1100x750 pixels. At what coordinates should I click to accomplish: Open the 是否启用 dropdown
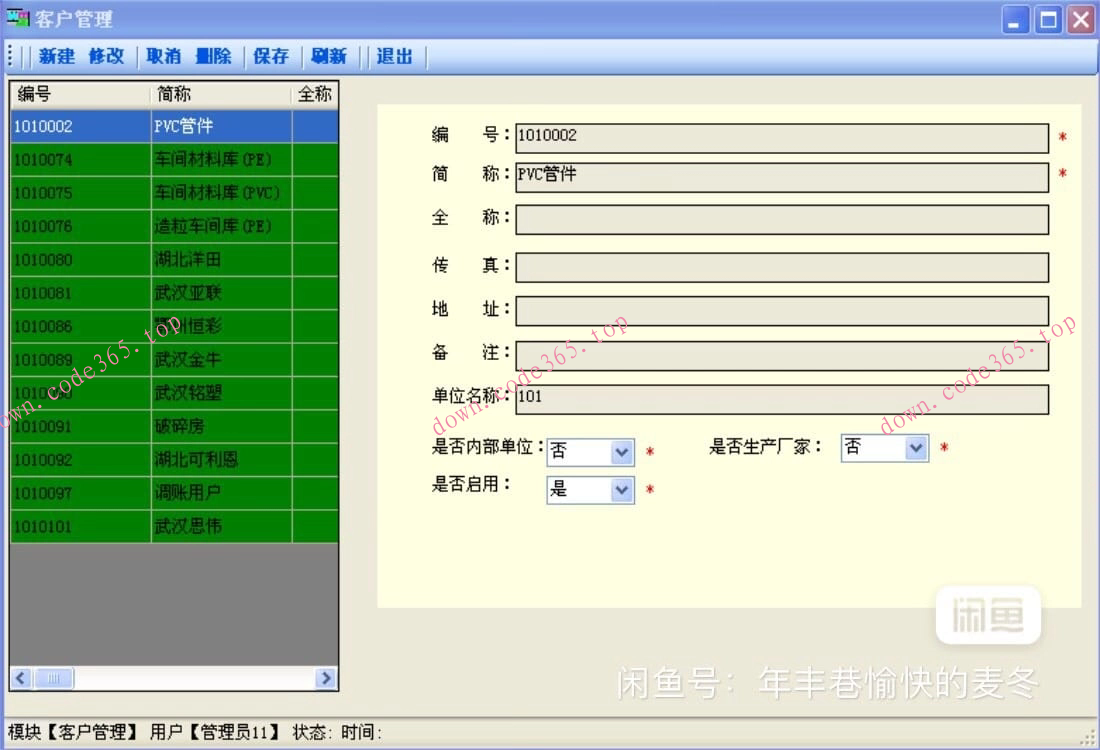tap(622, 490)
